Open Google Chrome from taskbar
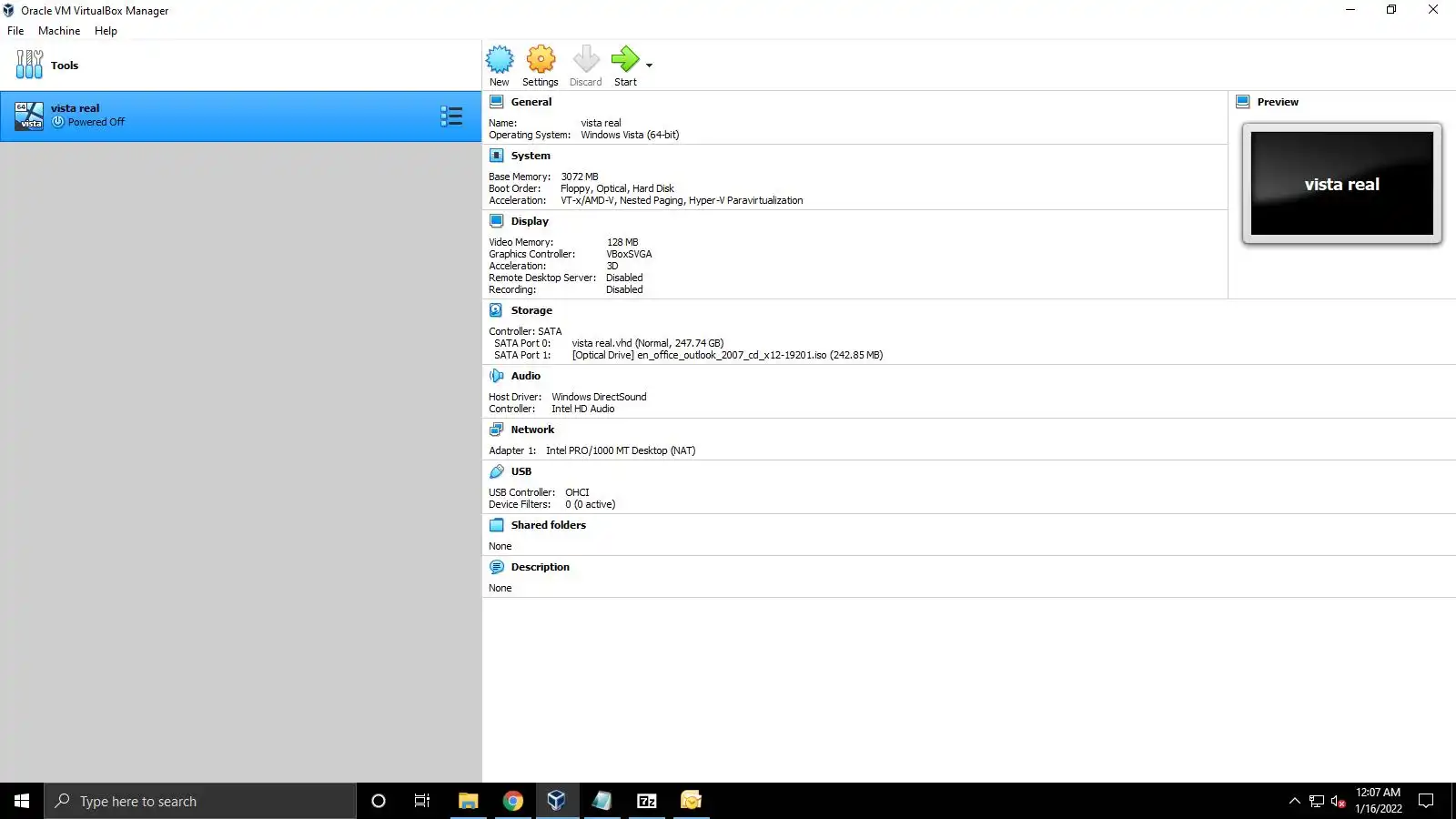 click(x=513, y=801)
